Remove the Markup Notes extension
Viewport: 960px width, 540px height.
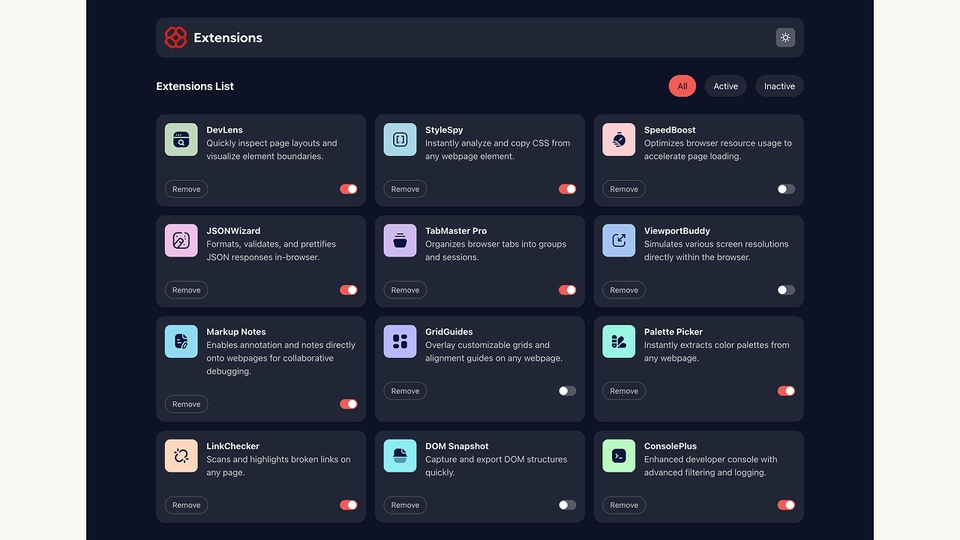pyautogui.click(x=186, y=404)
